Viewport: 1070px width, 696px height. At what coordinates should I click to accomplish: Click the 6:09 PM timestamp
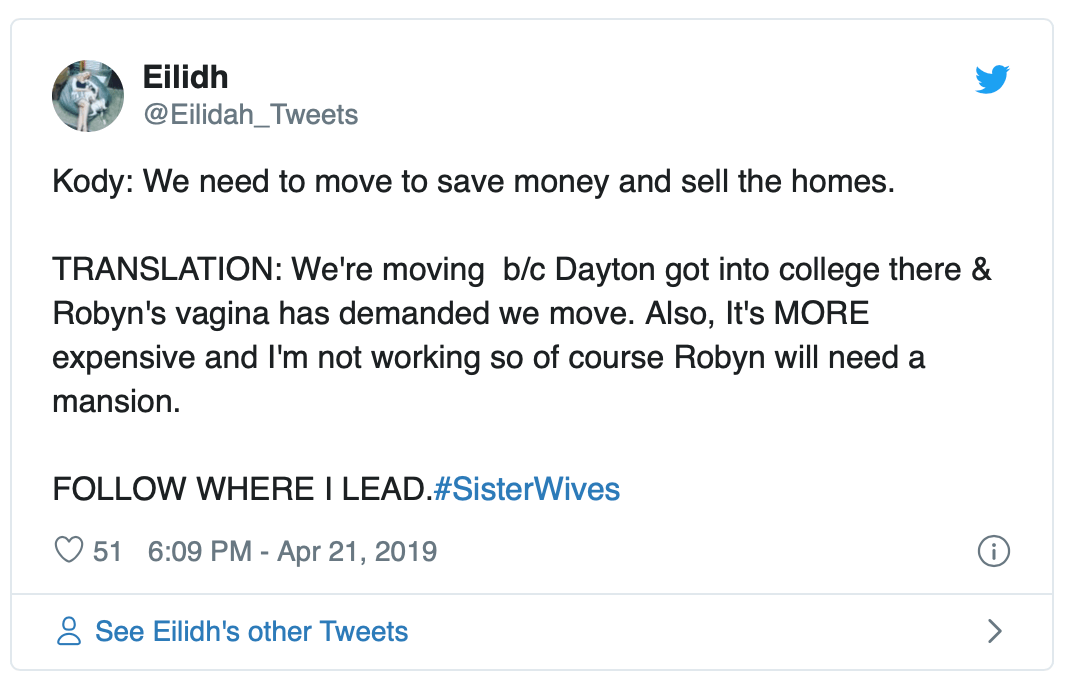pos(199,551)
